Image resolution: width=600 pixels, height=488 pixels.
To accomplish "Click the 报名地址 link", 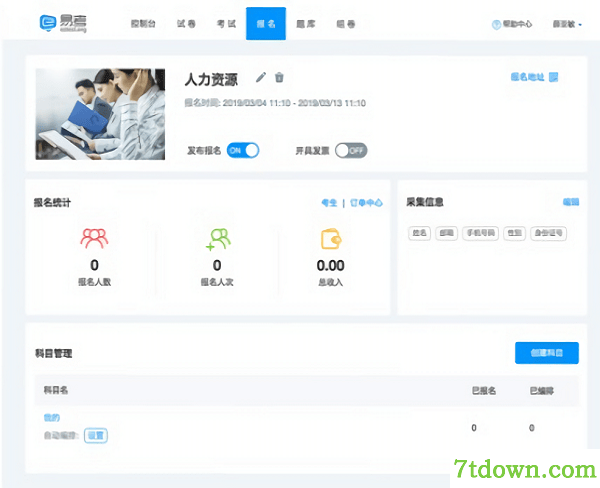I will pyautogui.click(x=527, y=77).
